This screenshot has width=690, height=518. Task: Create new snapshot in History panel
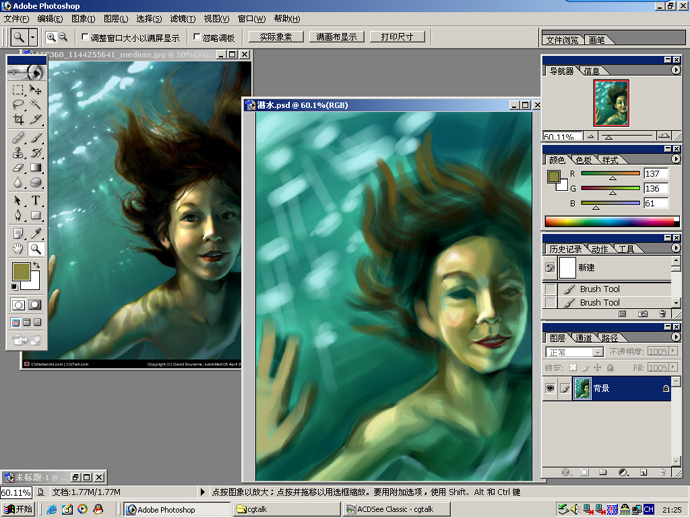point(643,313)
